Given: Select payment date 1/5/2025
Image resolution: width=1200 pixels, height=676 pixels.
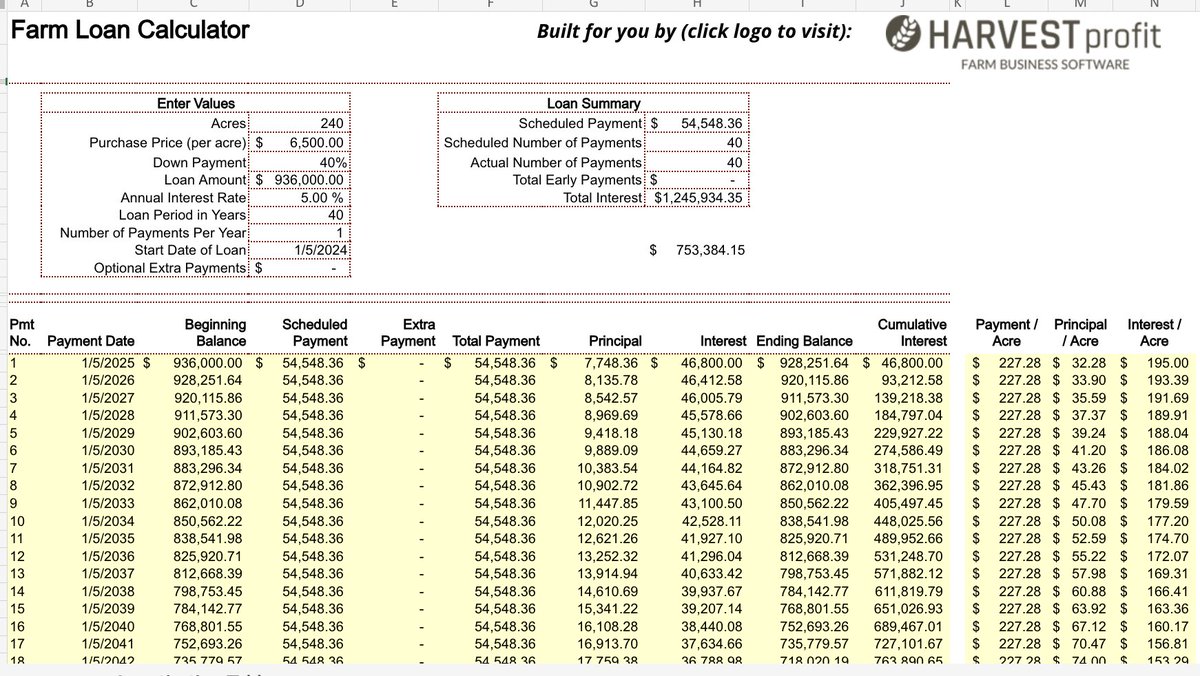Looking at the screenshot, I should coord(110,363).
